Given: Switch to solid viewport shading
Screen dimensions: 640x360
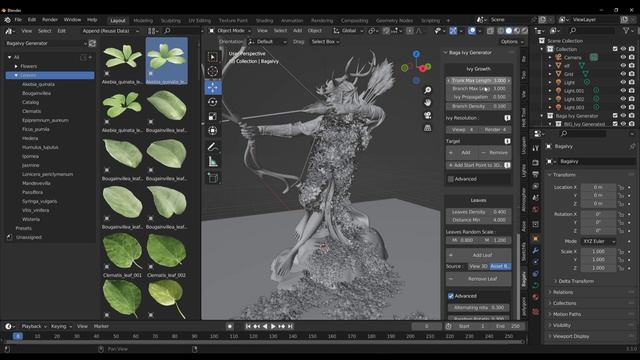Looking at the screenshot, I should (x=509, y=31).
